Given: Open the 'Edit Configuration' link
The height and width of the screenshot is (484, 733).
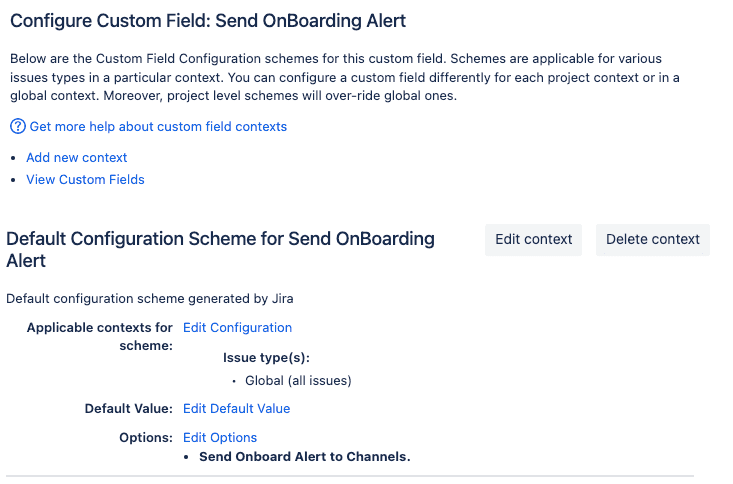Looking at the screenshot, I should point(237,327).
